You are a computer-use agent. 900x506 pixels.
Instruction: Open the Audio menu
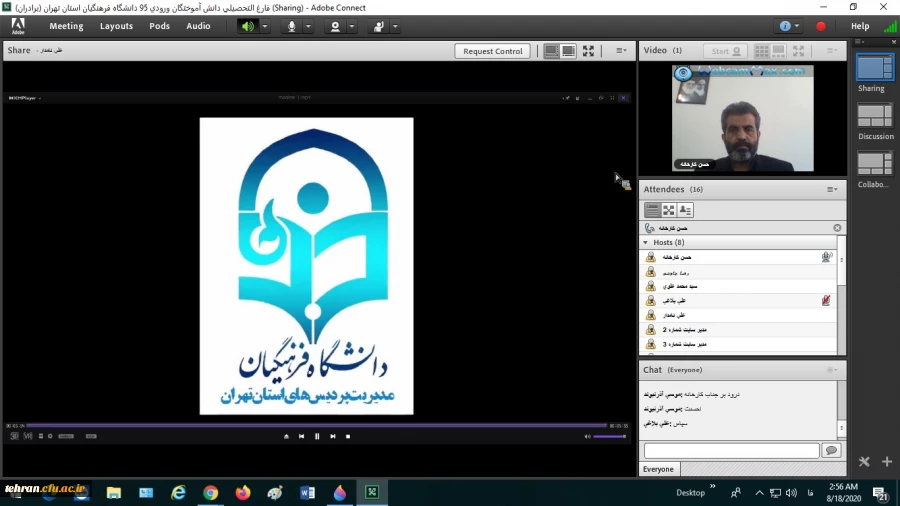[198, 26]
